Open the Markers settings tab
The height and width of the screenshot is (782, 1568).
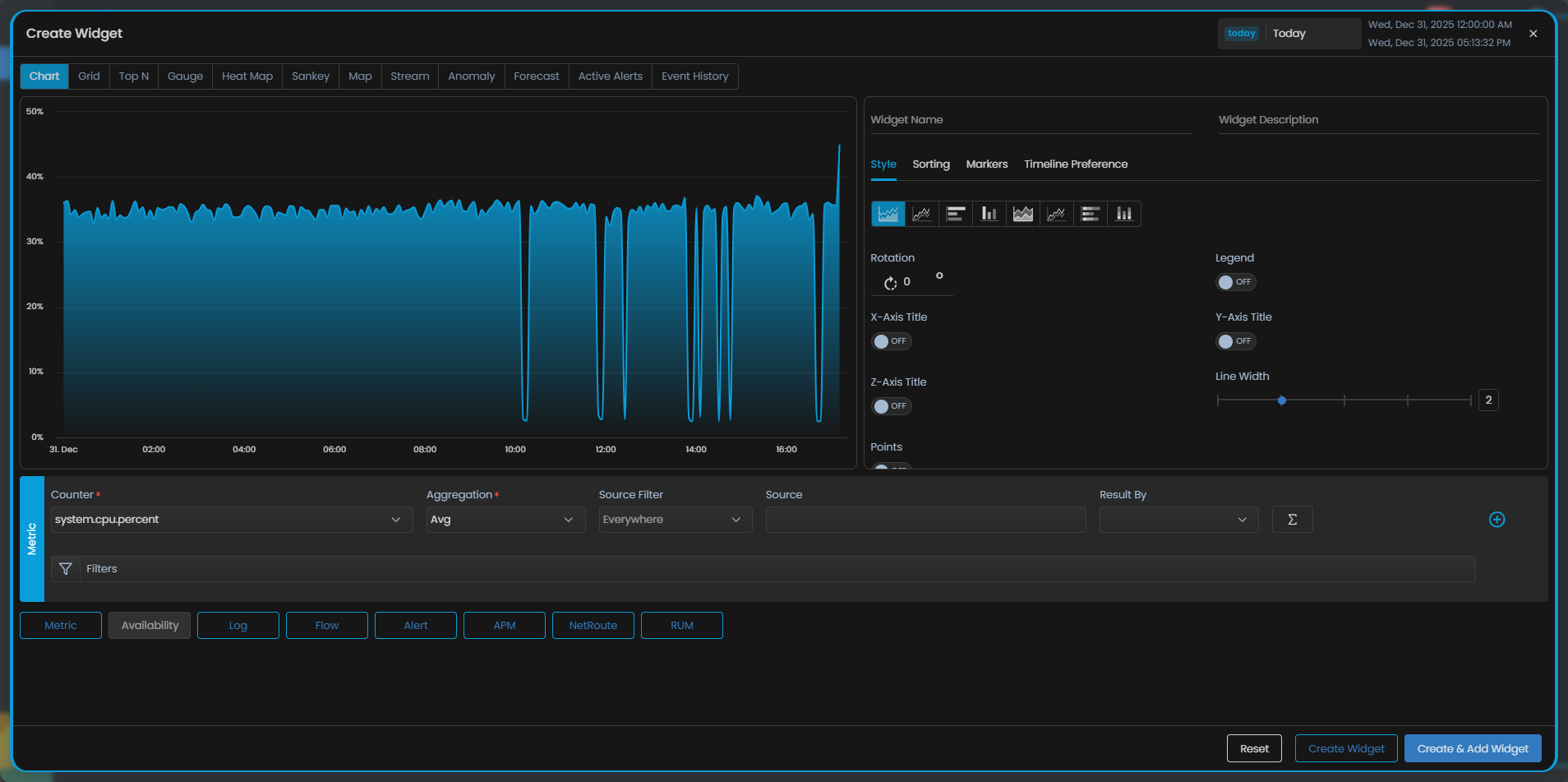tap(986, 164)
